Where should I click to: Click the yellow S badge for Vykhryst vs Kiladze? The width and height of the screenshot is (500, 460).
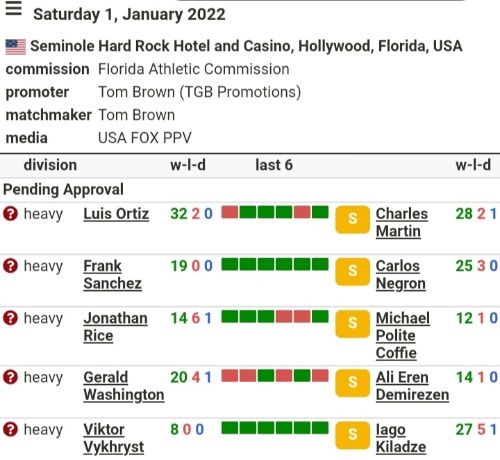(352, 435)
